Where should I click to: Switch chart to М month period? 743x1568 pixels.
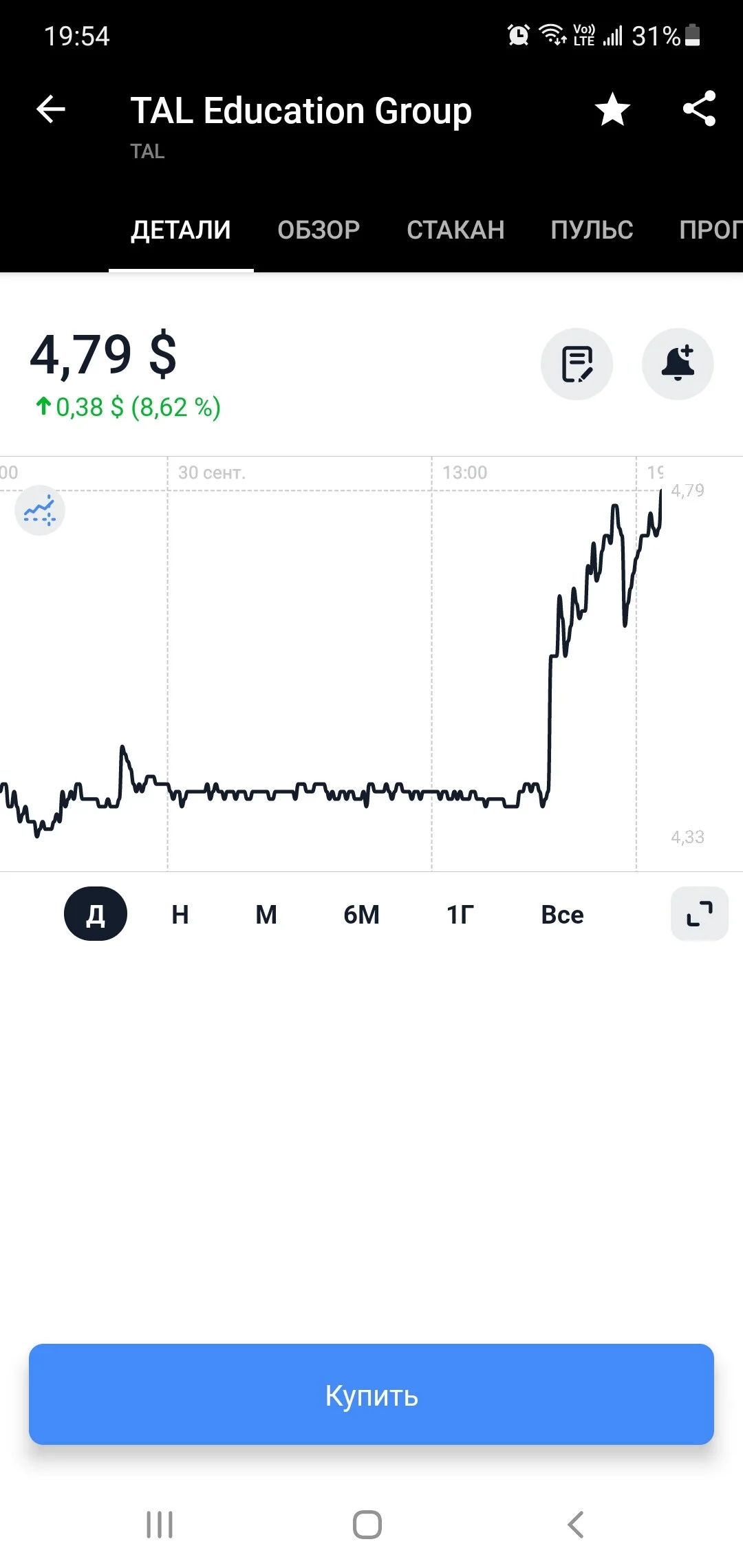pyautogui.click(x=266, y=915)
